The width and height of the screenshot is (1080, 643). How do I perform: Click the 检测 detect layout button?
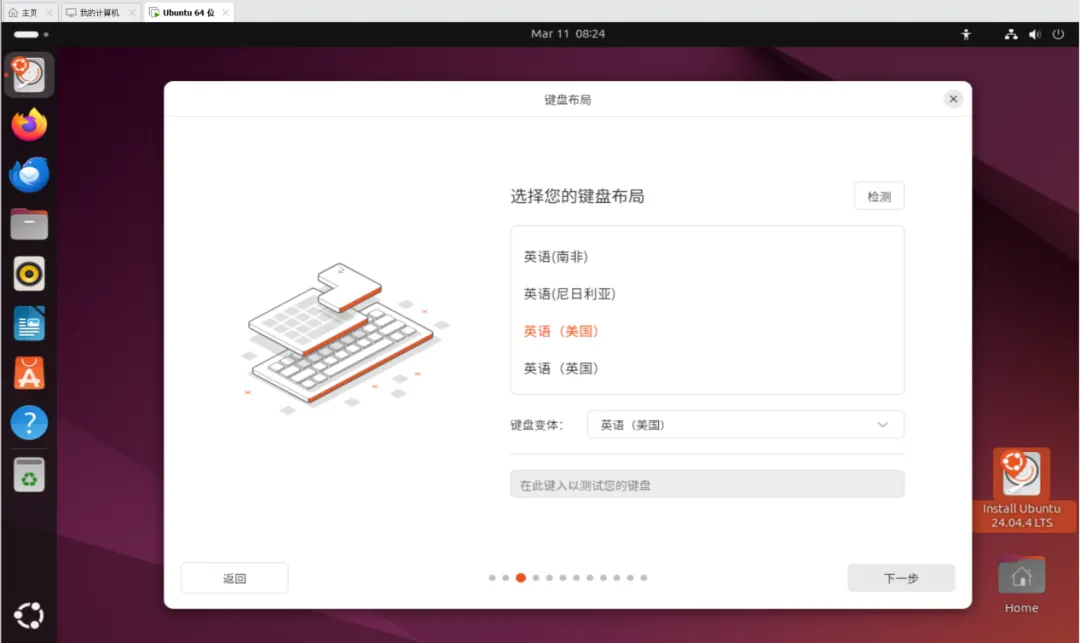(x=879, y=196)
